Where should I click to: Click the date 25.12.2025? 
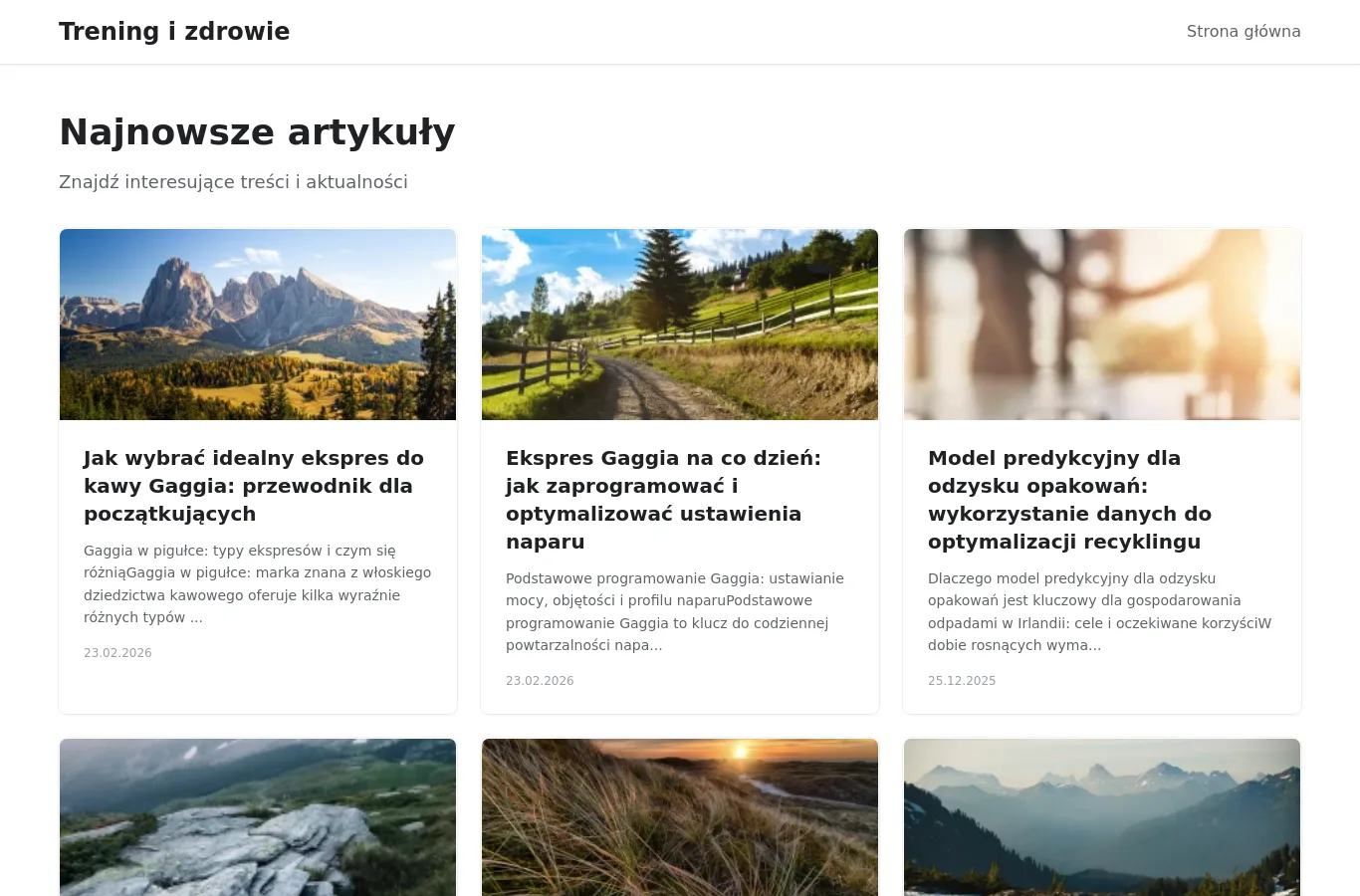[962, 681]
